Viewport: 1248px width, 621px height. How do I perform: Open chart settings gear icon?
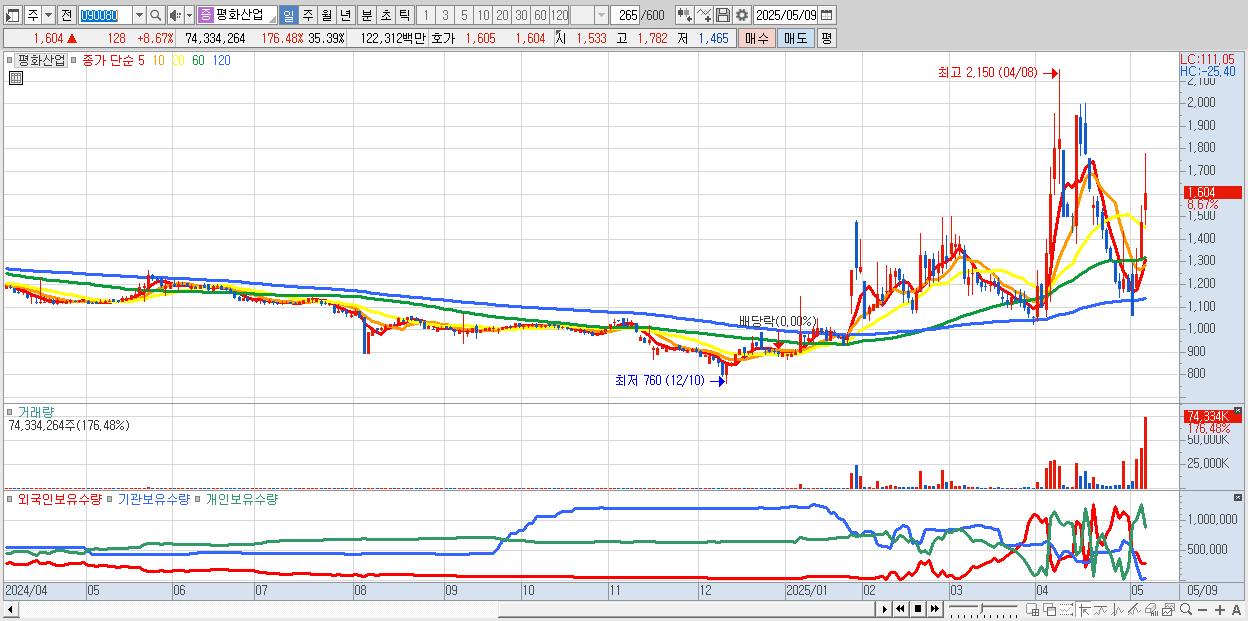(742, 15)
